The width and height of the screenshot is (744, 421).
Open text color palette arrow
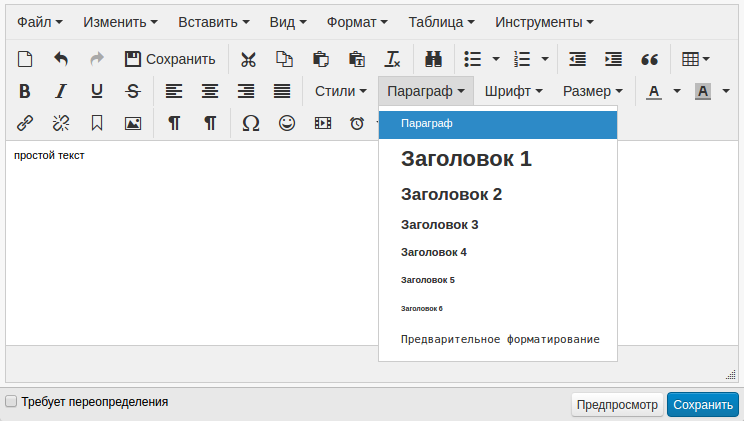pyautogui.click(x=677, y=91)
